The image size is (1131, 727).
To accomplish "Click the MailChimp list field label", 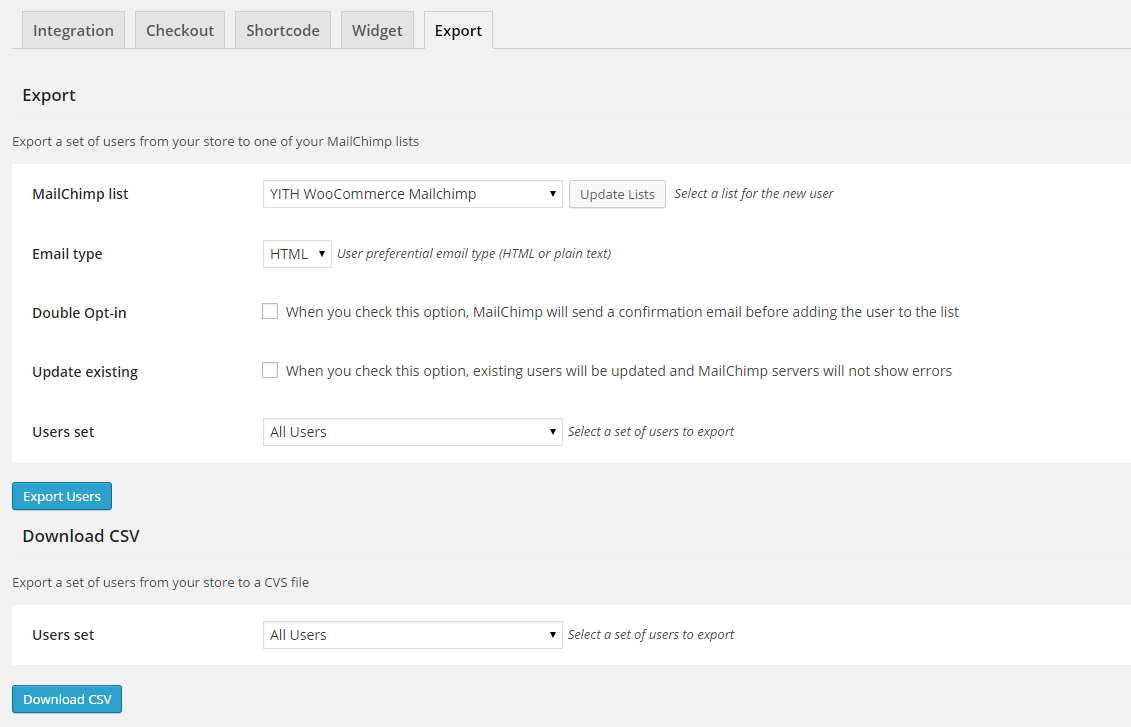I will coord(80,194).
